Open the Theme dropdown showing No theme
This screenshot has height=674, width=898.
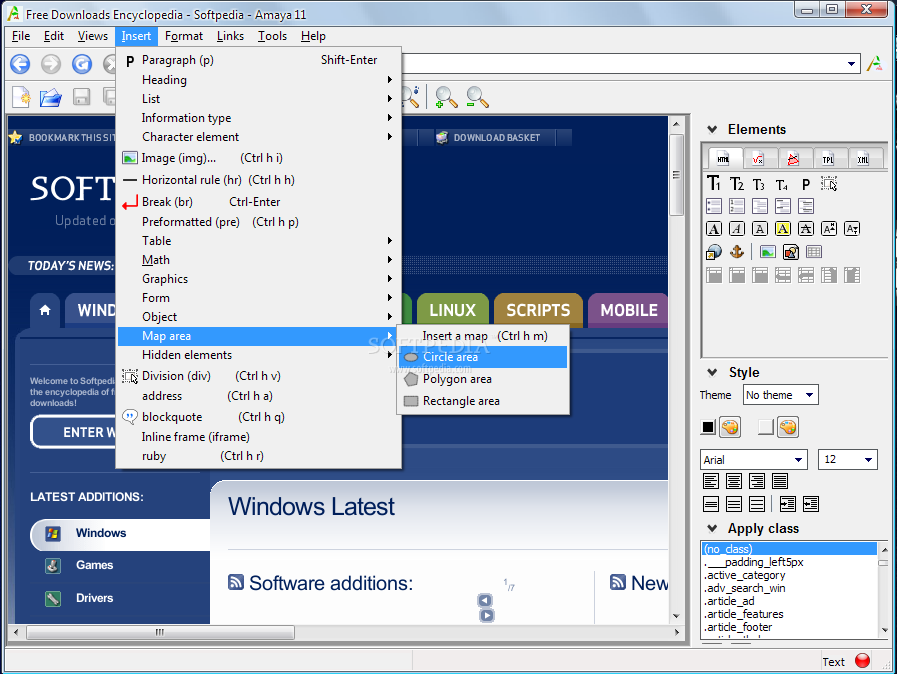781,395
